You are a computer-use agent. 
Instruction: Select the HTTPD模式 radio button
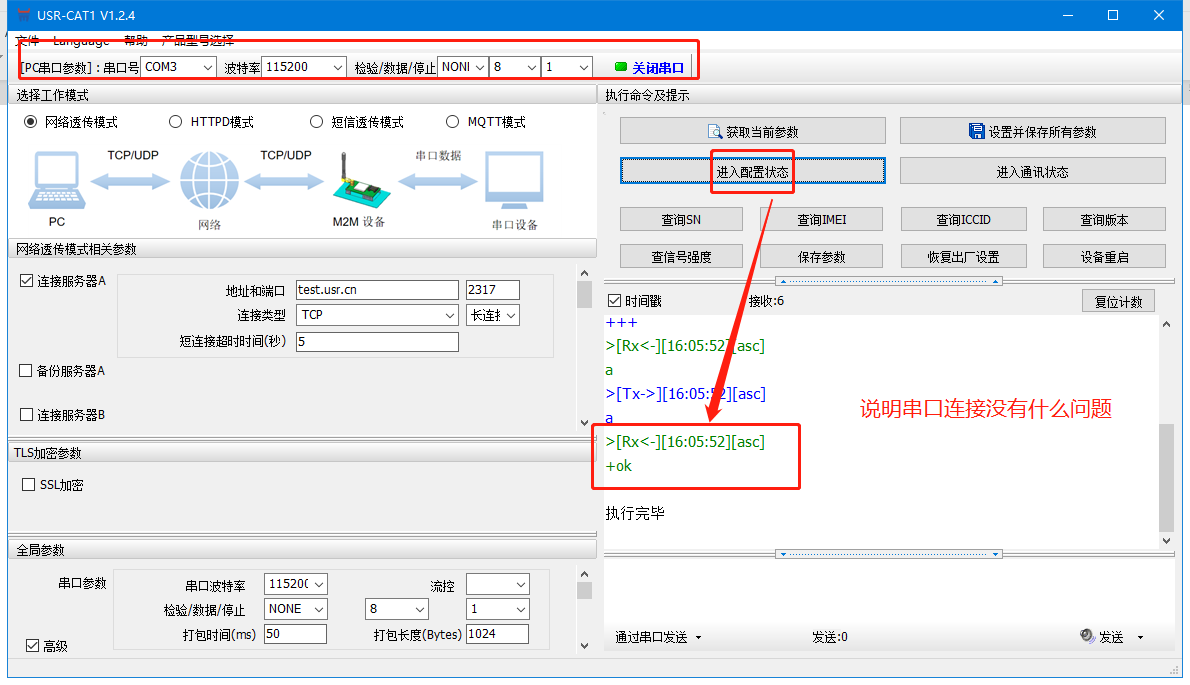175,122
